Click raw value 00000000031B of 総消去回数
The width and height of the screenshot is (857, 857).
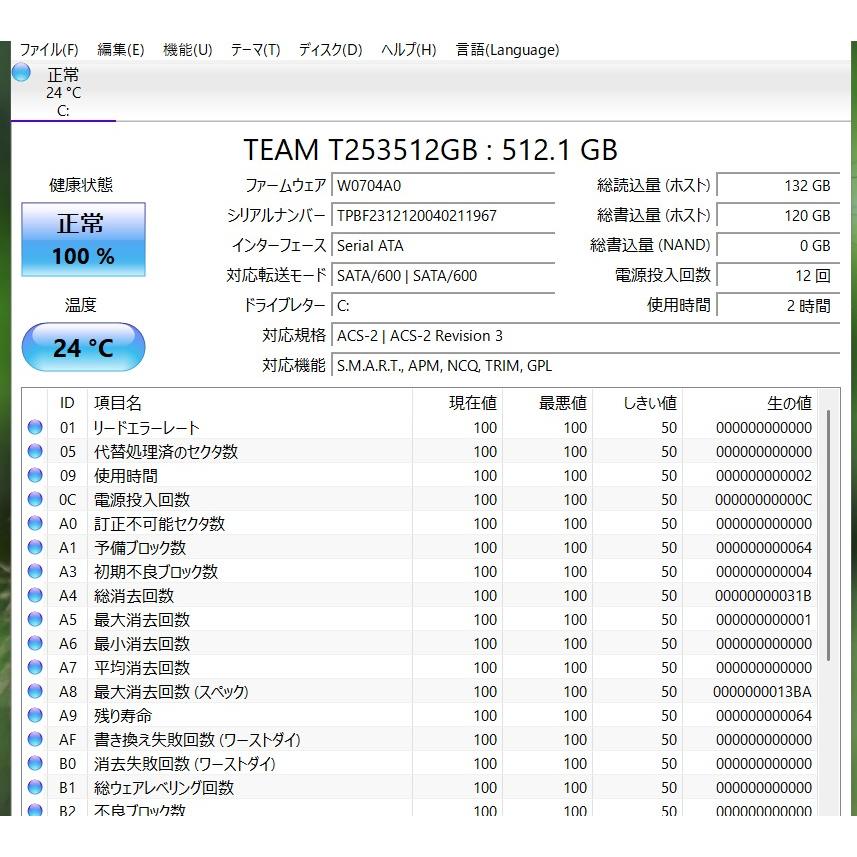point(763,596)
